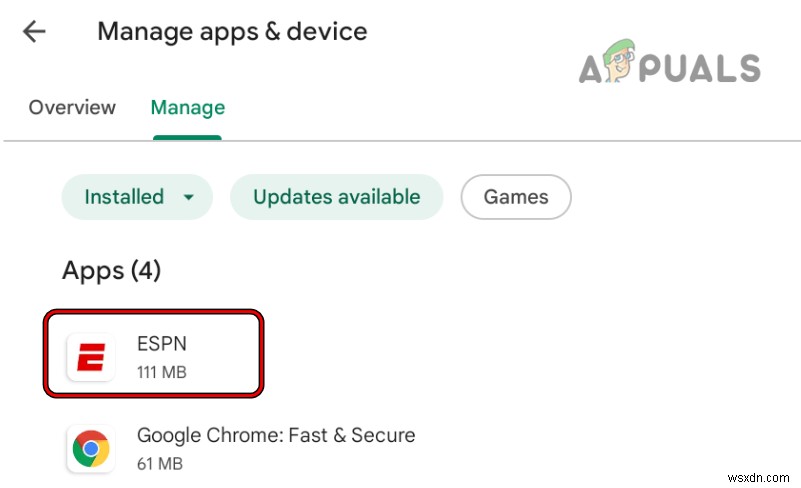
Task: Toggle the Updates available filter chip
Action: 335,197
